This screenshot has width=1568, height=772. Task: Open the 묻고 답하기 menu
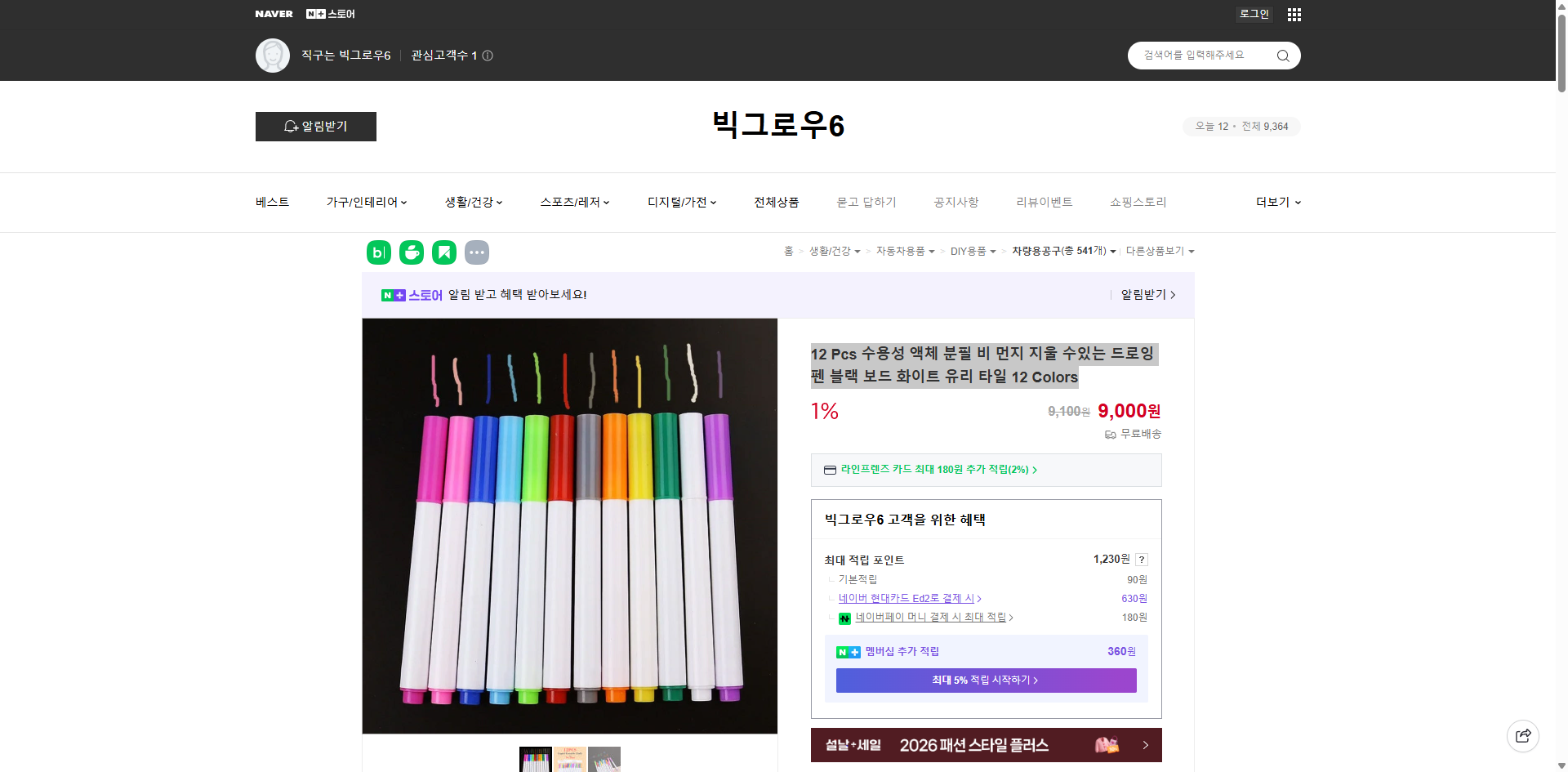pyautogui.click(x=866, y=202)
